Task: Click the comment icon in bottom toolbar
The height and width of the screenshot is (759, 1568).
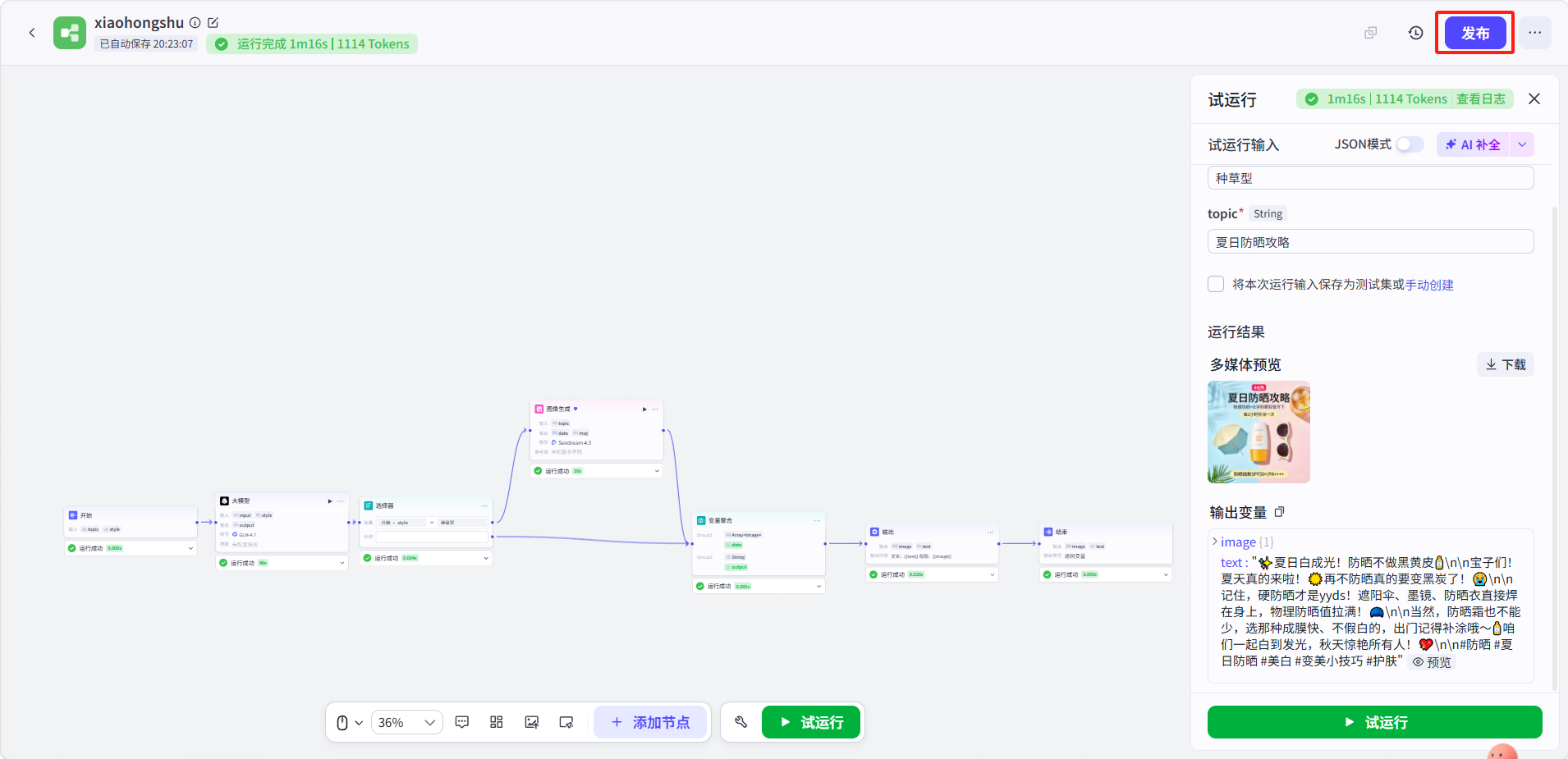Action: pyautogui.click(x=462, y=722)
